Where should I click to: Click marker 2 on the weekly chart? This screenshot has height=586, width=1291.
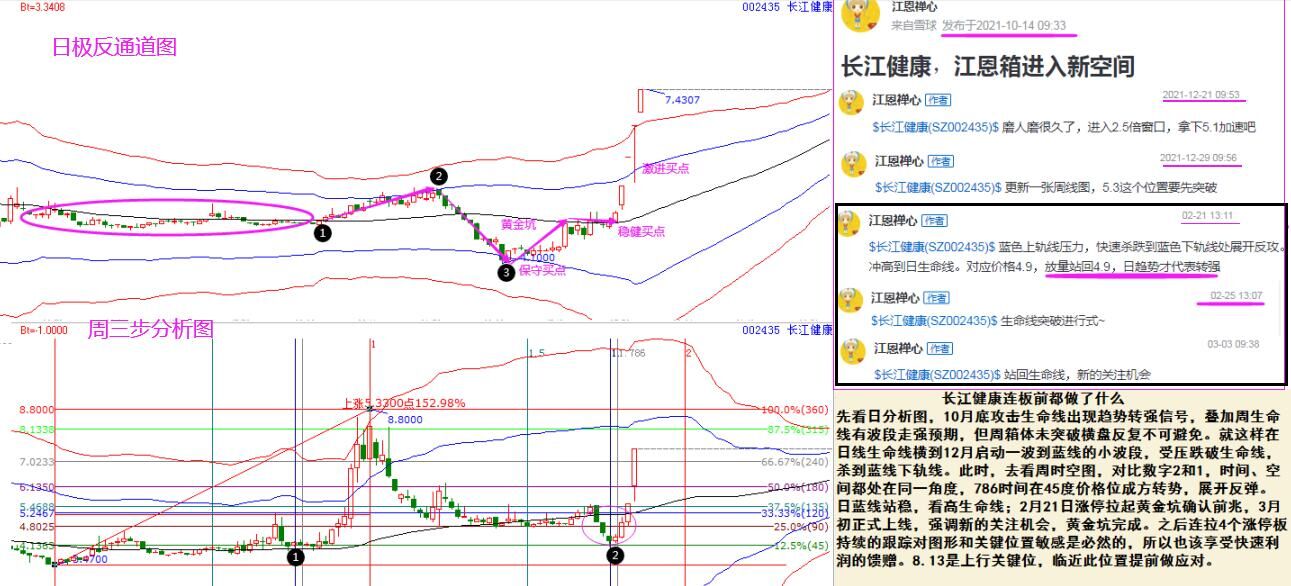click(x=615, y=556)
